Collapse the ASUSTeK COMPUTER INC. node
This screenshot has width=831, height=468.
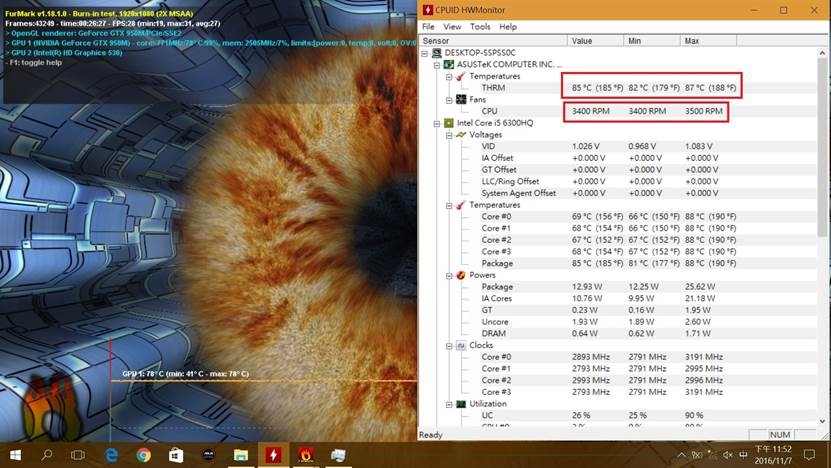point(437,65)
